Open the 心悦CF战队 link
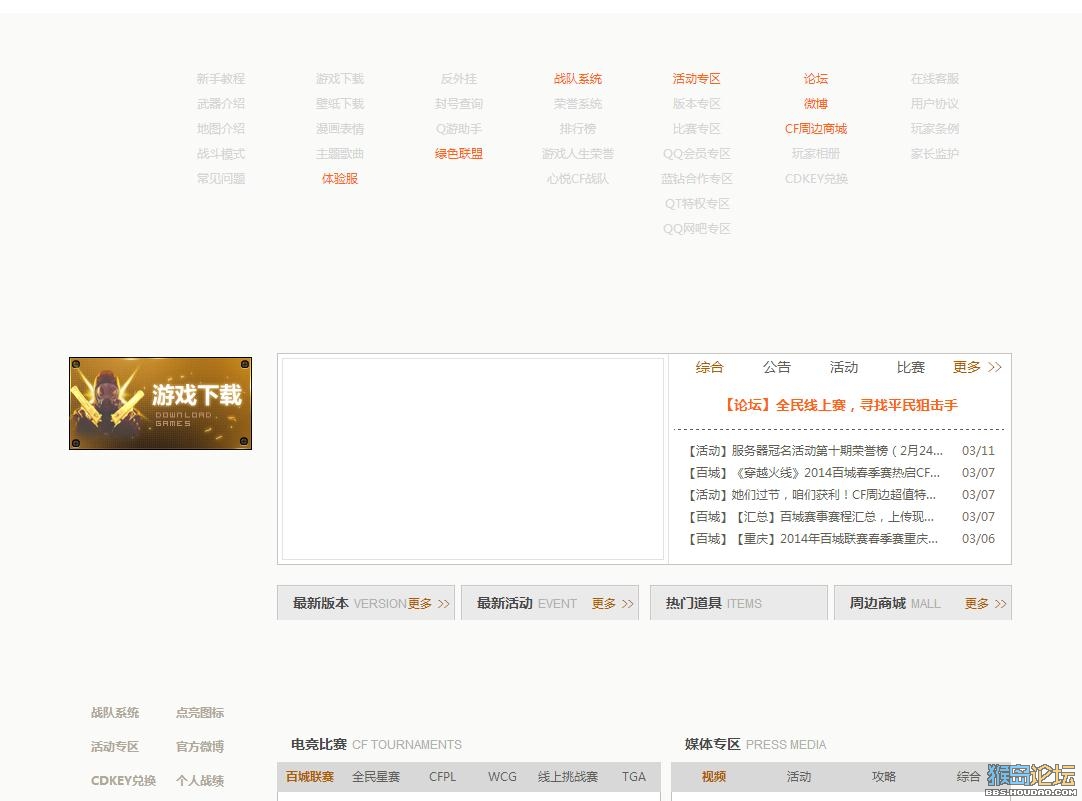 pyautogui.click(x=578, y=179)
